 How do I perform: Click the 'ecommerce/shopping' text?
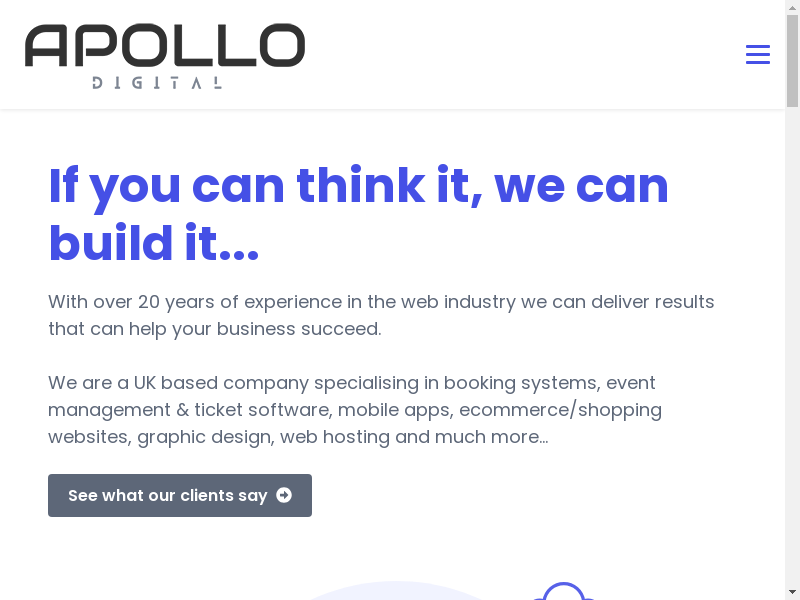tap(560, 410)
